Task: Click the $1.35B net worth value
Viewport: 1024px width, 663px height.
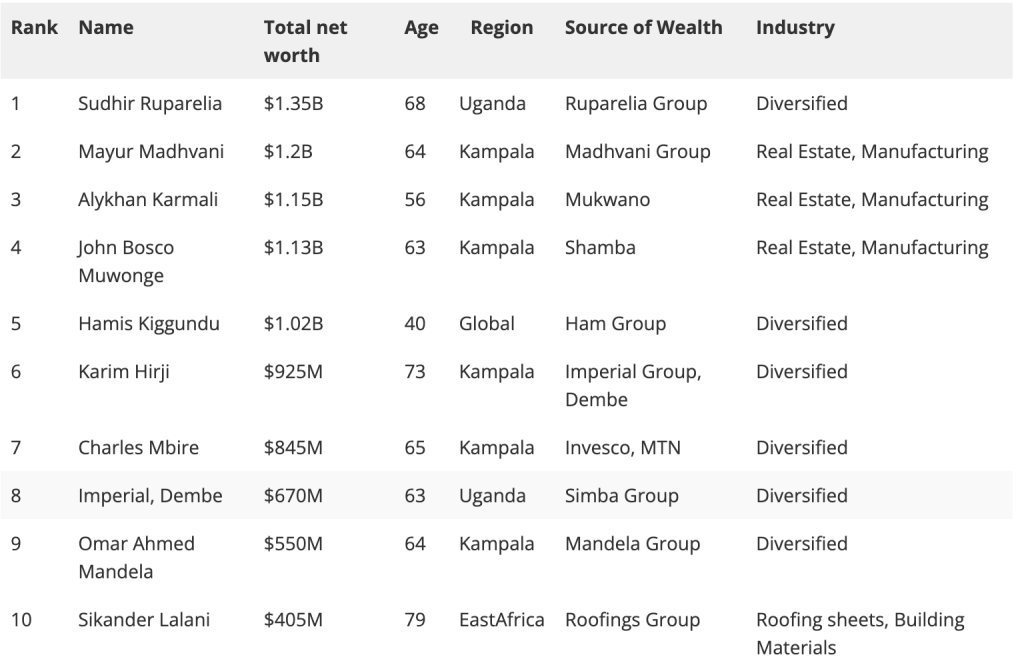Action: point(293,104)
